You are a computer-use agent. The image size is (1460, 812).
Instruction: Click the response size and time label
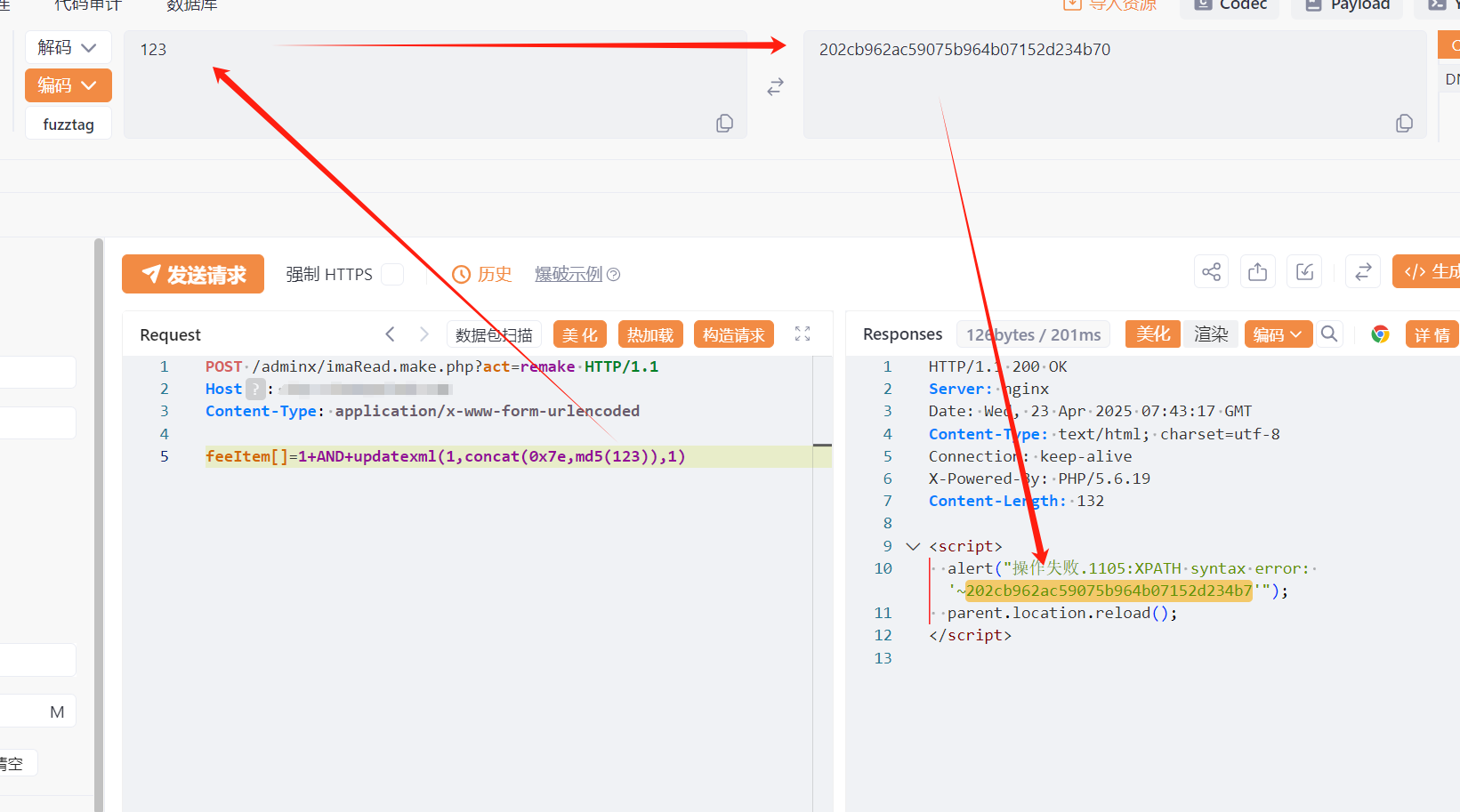coord(1034,334)
